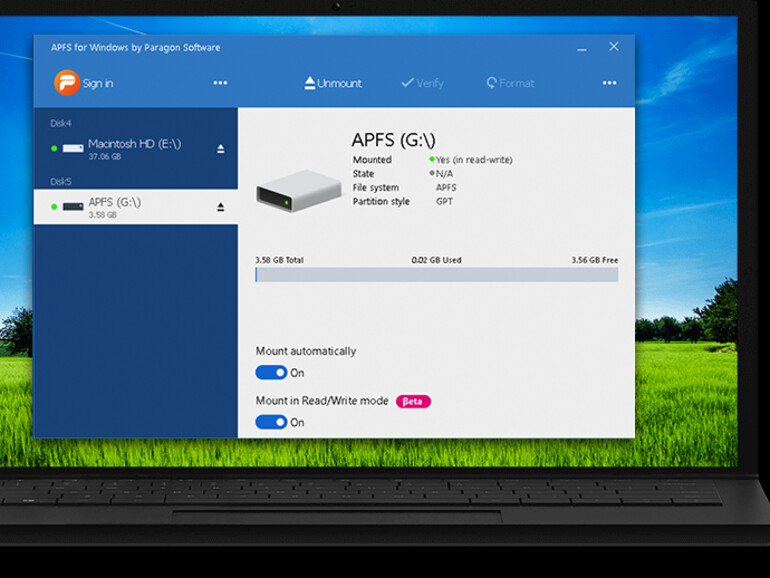Click the Verify toolbar button
The height and width of the screenshot is (578, 770).
tap(422, 83)
